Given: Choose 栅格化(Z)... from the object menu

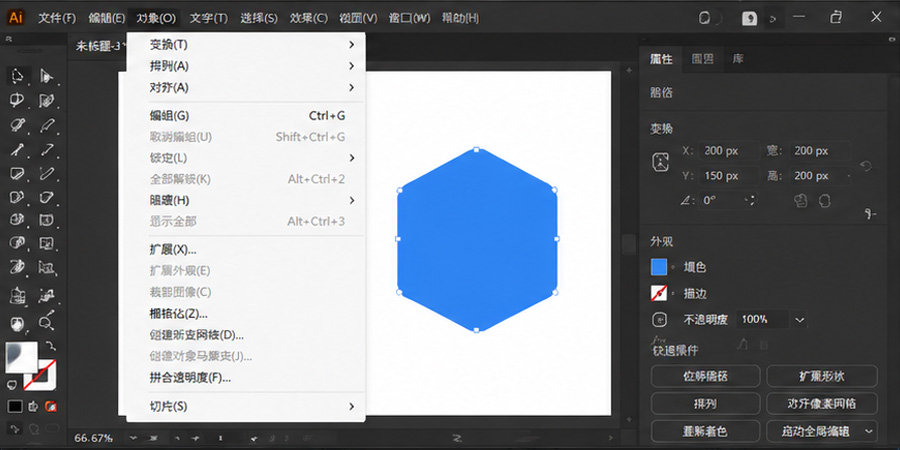Looking at the screenshot, I should (x=247, y=313).
